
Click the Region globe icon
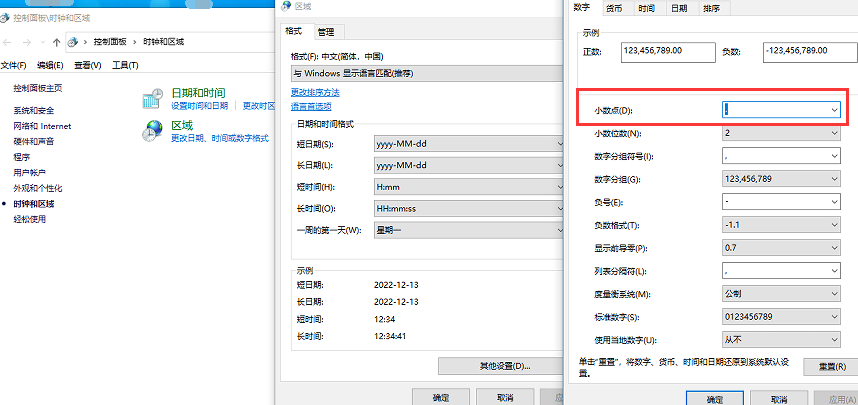pyautogui.click(x=153, y=131)
